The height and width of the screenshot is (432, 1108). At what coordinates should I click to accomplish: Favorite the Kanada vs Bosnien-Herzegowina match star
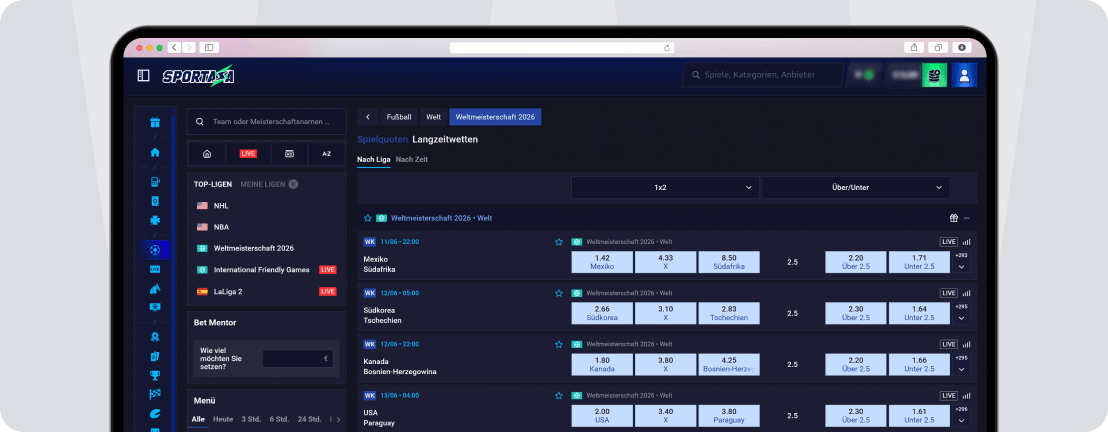559,344
